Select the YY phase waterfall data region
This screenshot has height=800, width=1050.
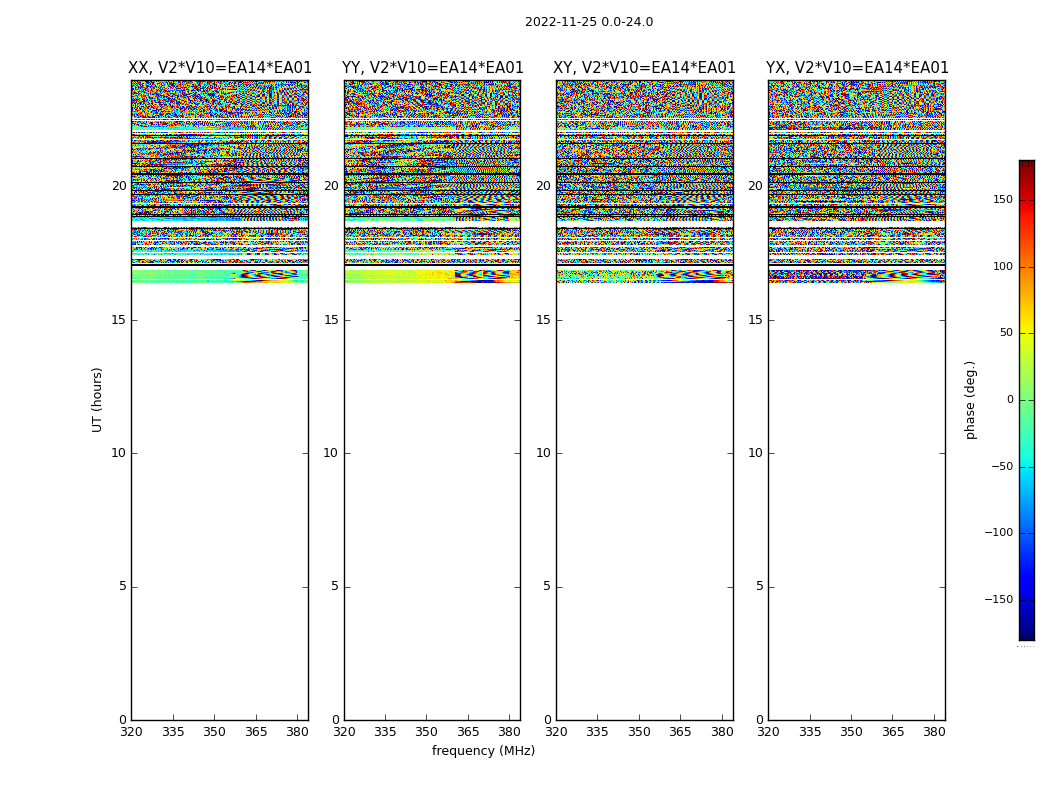(x=433, y=400)
